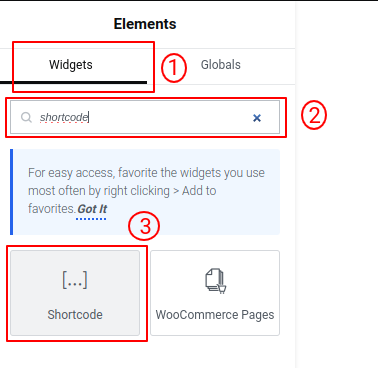Click the blank canvas beside the panel

[337, 200]
